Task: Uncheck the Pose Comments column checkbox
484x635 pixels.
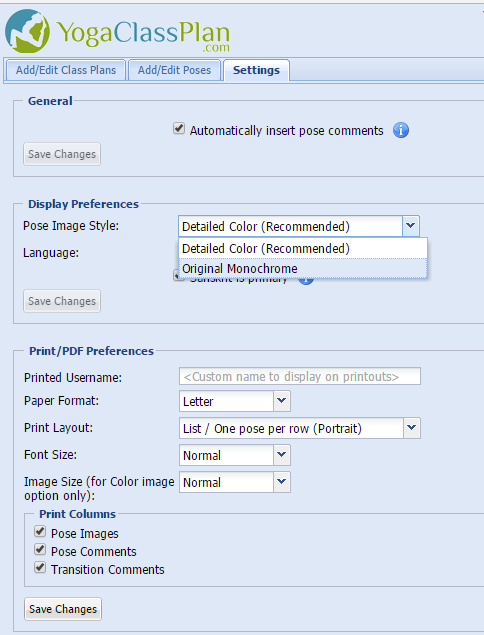Action: (x=40, y=550)
